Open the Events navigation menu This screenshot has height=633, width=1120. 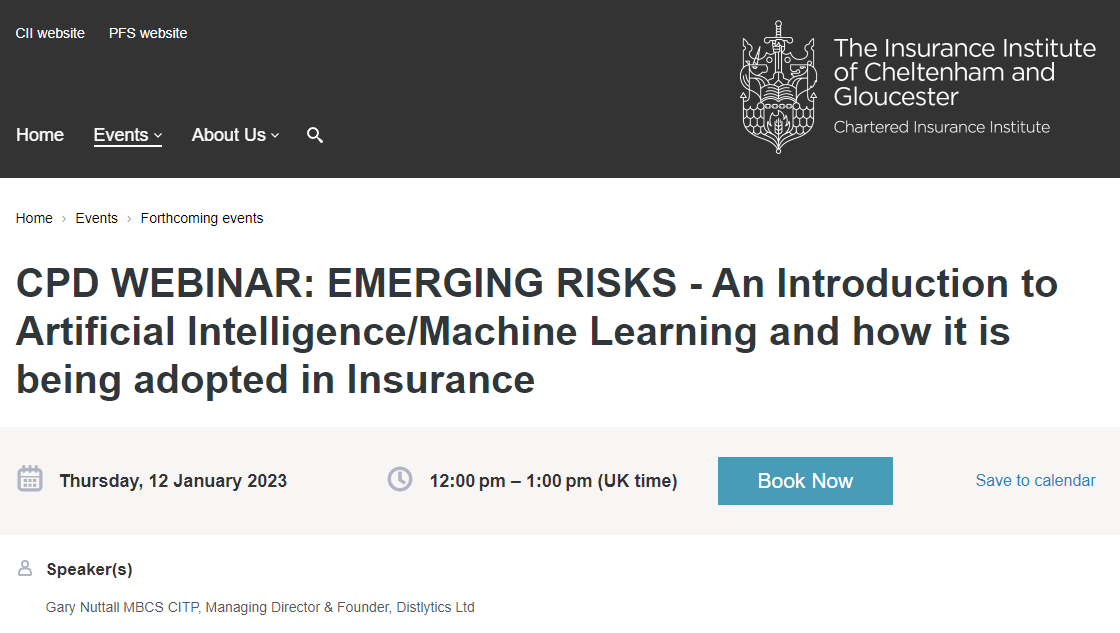[x=121, y=135]
